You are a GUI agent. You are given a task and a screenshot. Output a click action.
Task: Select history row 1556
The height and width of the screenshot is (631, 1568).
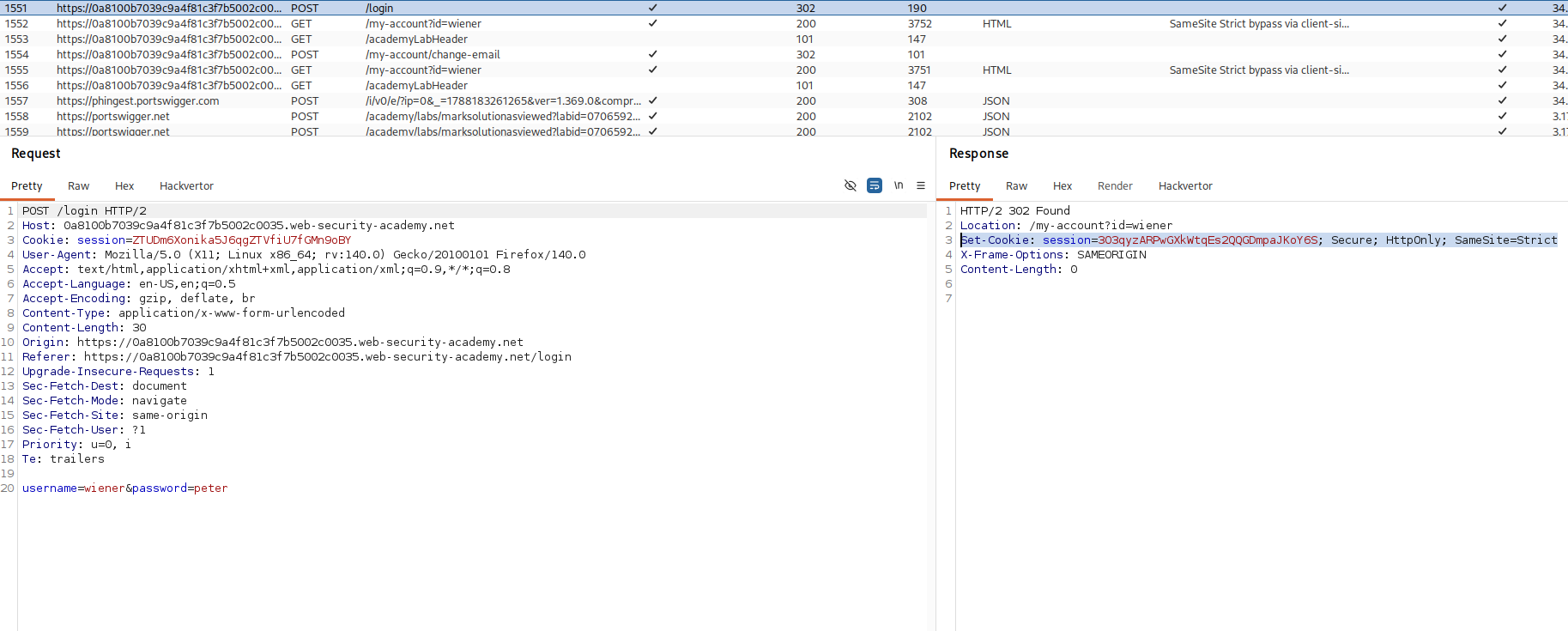(x=784, y=85)
